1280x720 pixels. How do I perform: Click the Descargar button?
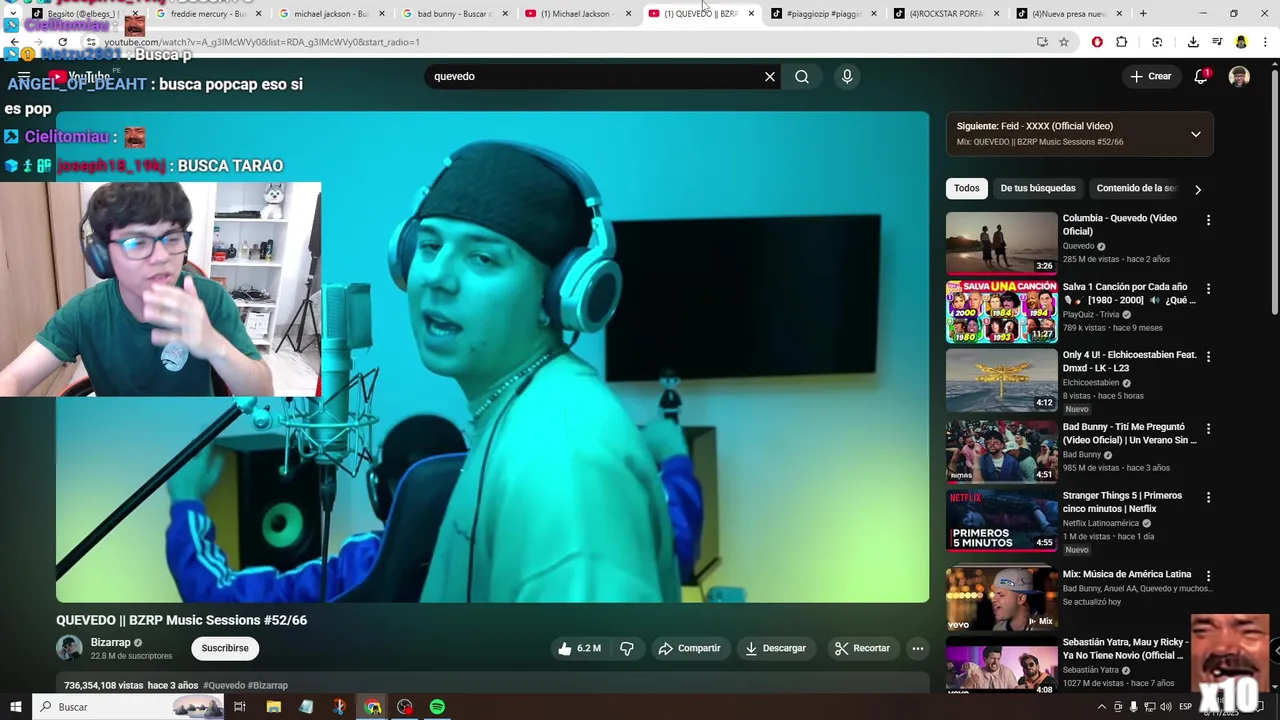point(775,648)
